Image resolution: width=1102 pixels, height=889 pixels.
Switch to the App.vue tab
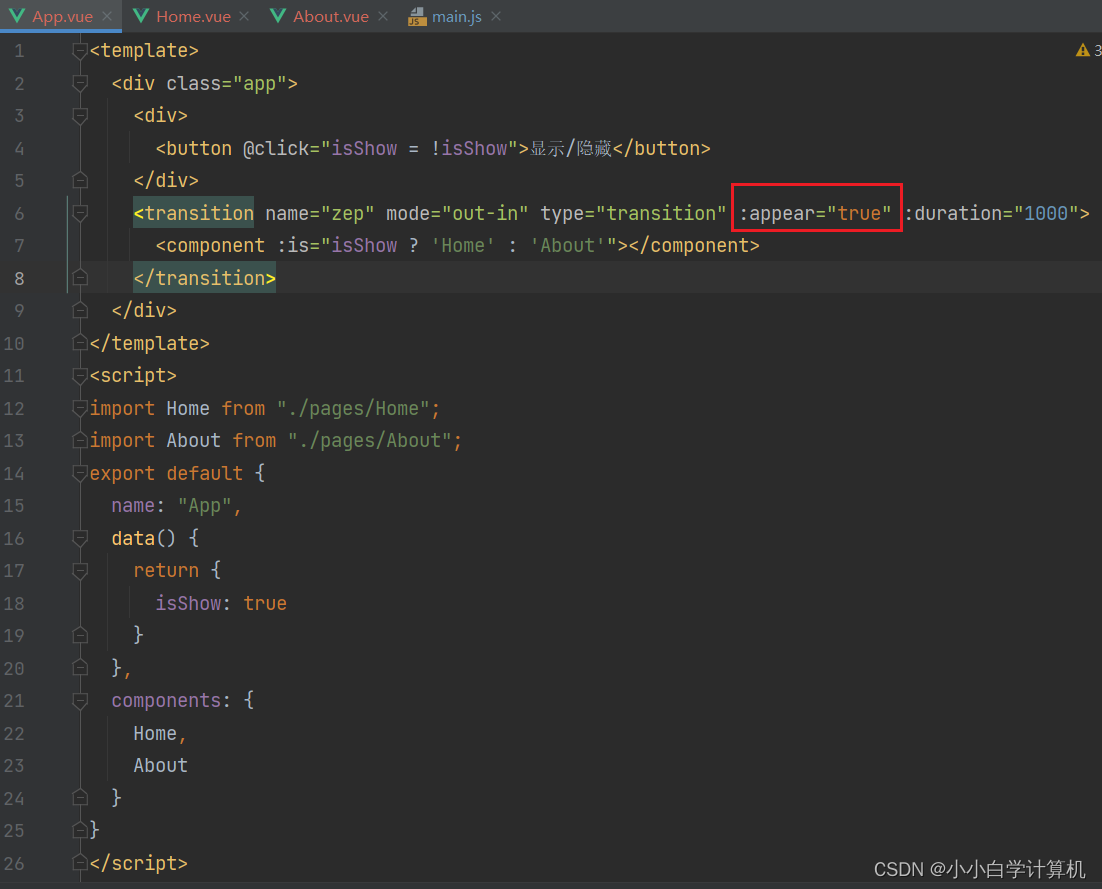coord(62,16)
